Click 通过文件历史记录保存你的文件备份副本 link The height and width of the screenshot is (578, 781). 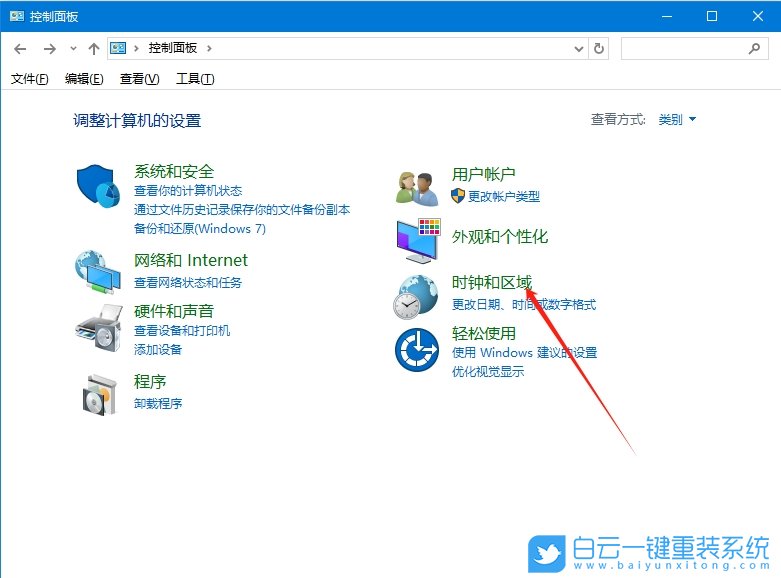pyautogui.click(x=242, y=210)
